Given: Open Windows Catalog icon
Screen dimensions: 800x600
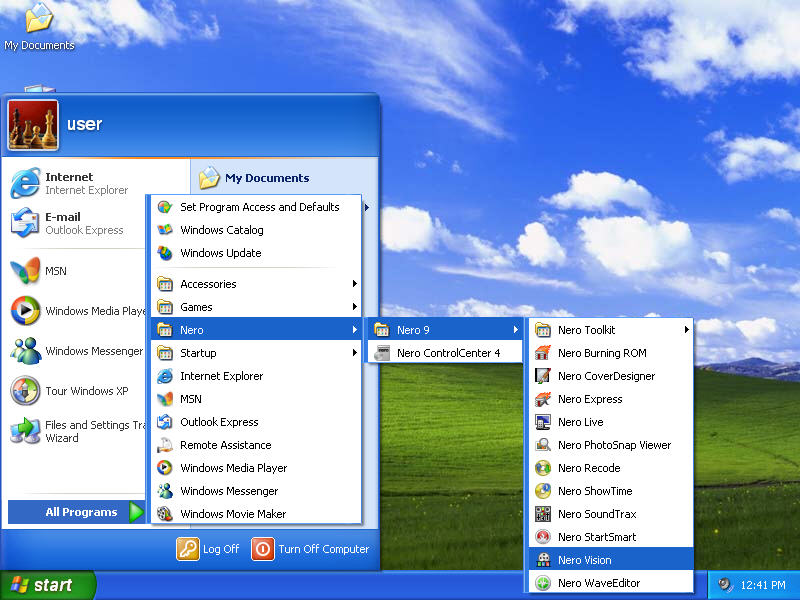Looking at the screenshot, I should [165, 230].
